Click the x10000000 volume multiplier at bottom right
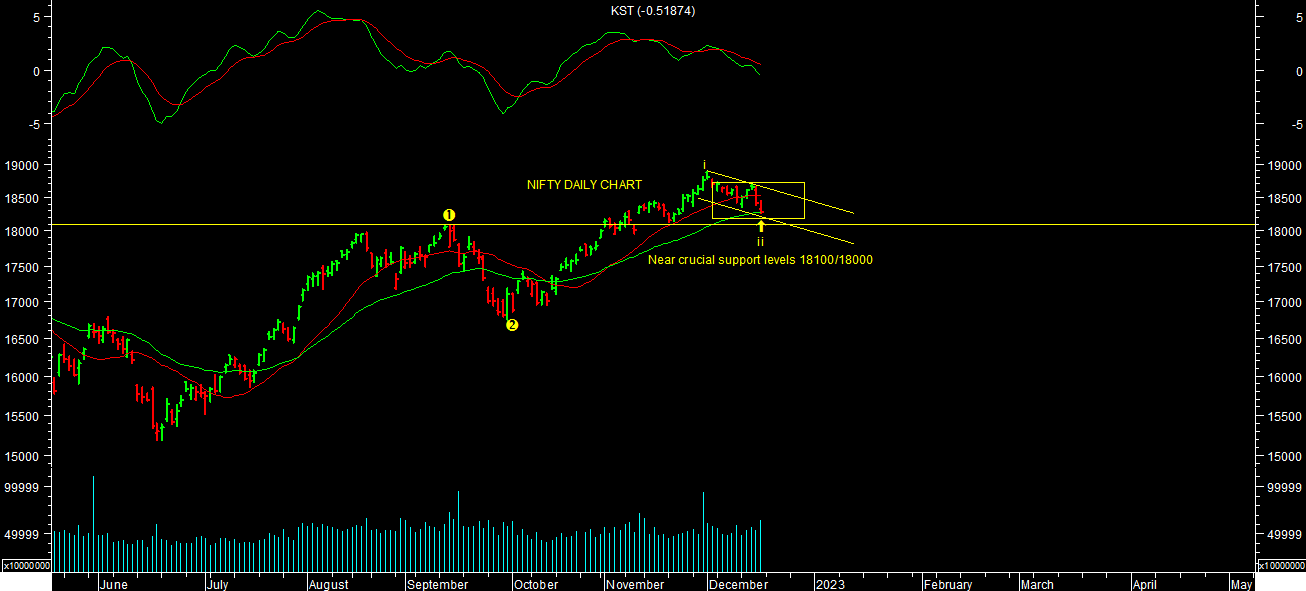This screenshot has width=1306, height=591. coord(1279,565)
